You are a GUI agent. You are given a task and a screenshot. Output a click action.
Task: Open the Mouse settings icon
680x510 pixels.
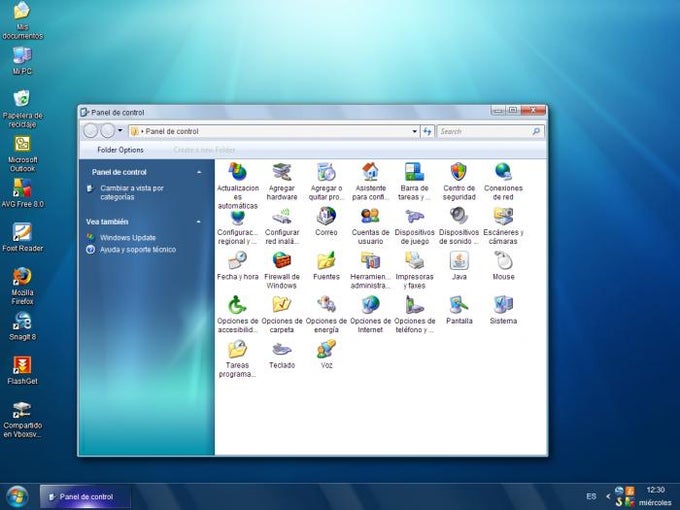503,261
